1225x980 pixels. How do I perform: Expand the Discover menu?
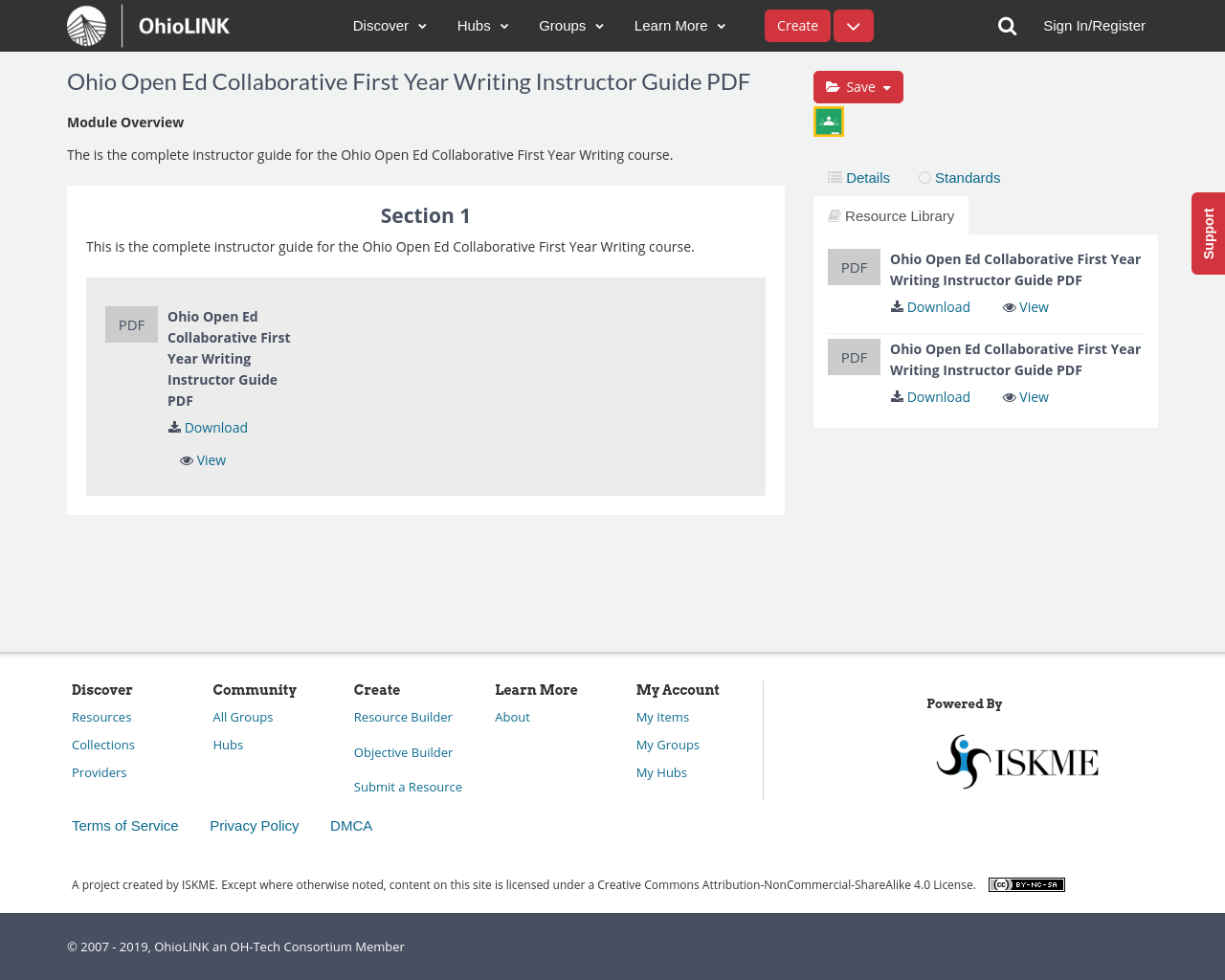390,26
